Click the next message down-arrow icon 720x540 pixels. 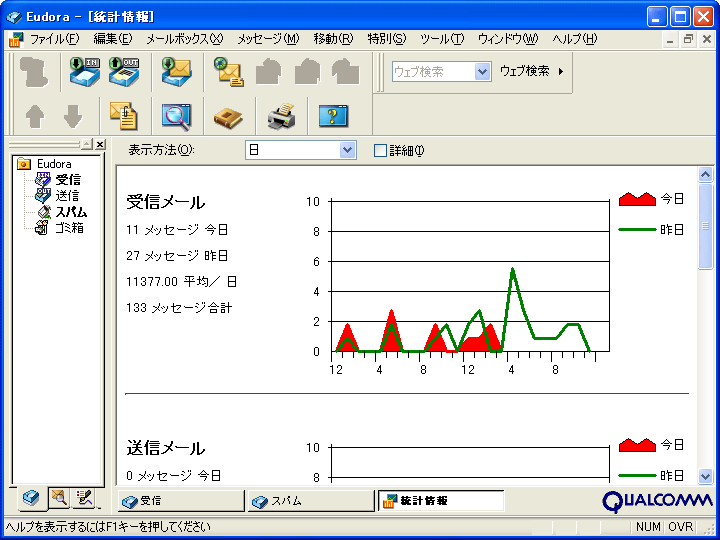click(x=73, y=116)
